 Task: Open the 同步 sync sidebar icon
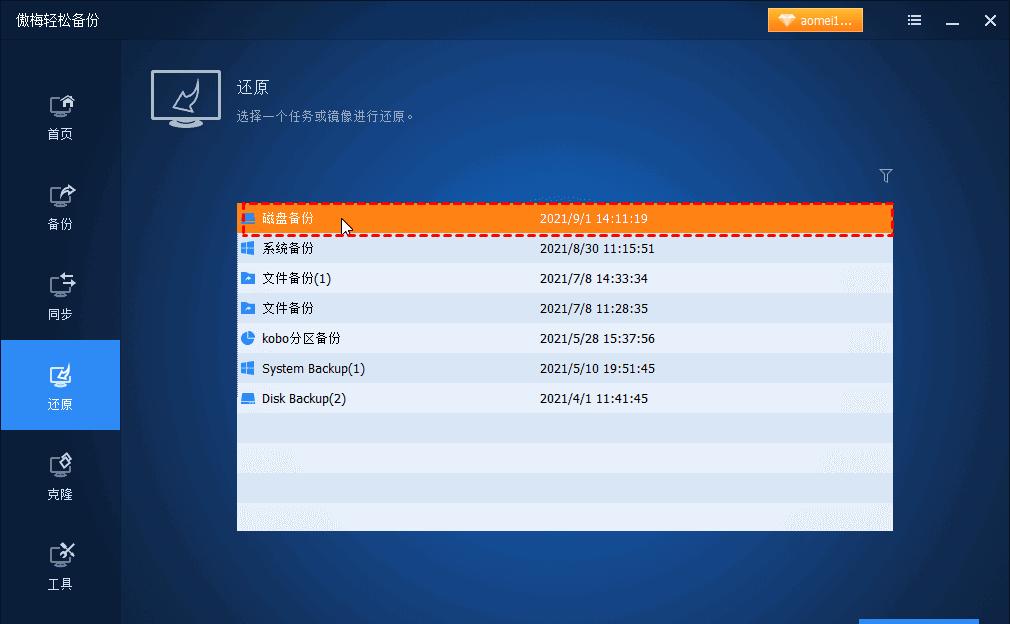click(61, 286)
